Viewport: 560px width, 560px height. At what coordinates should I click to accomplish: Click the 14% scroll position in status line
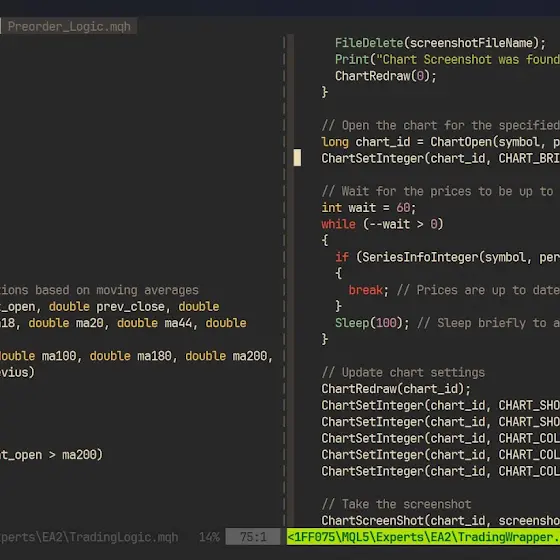pos(209,537)
